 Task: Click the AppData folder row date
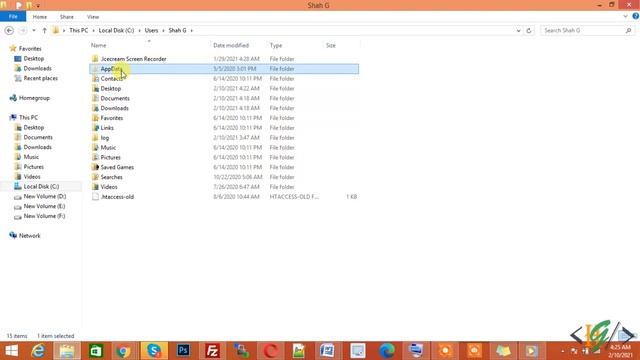coord(235,69)
